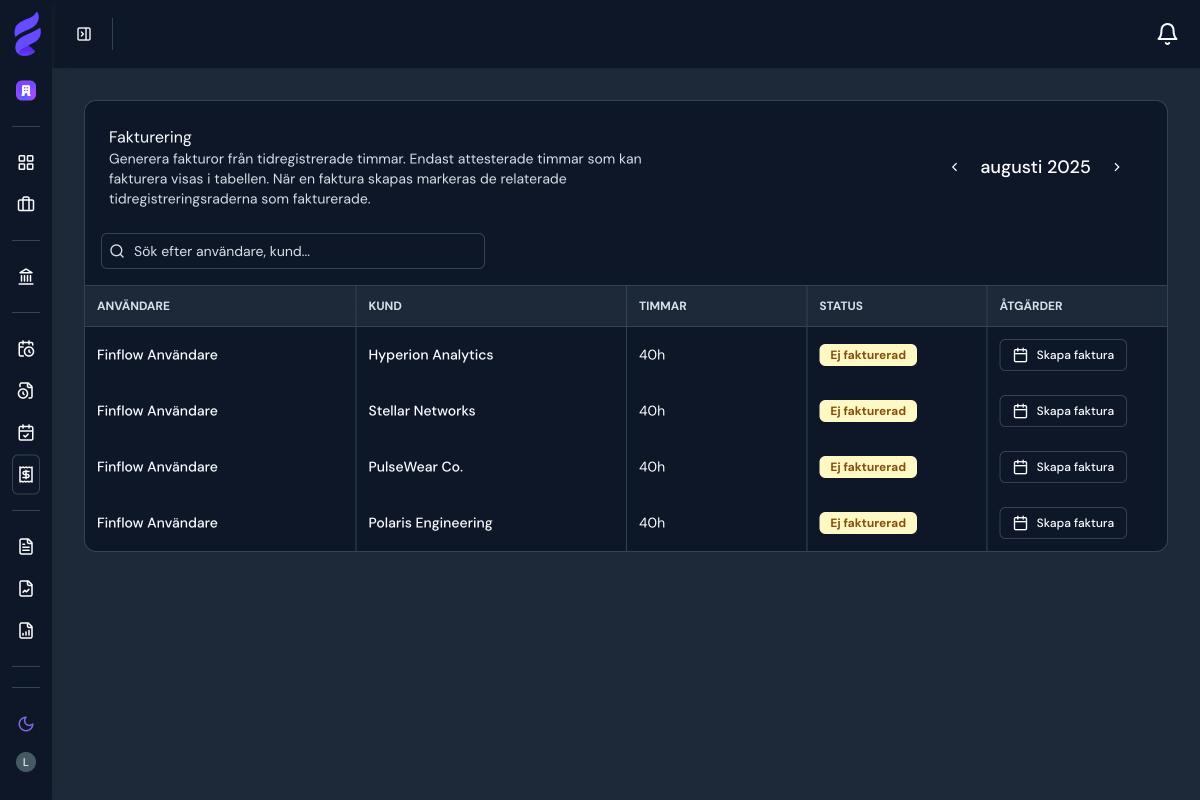Image resolution: width=1200 pixels, height=800 pixels.
Task: Click Skapa faktura for Polaris Engineering
Action: 1063,523
